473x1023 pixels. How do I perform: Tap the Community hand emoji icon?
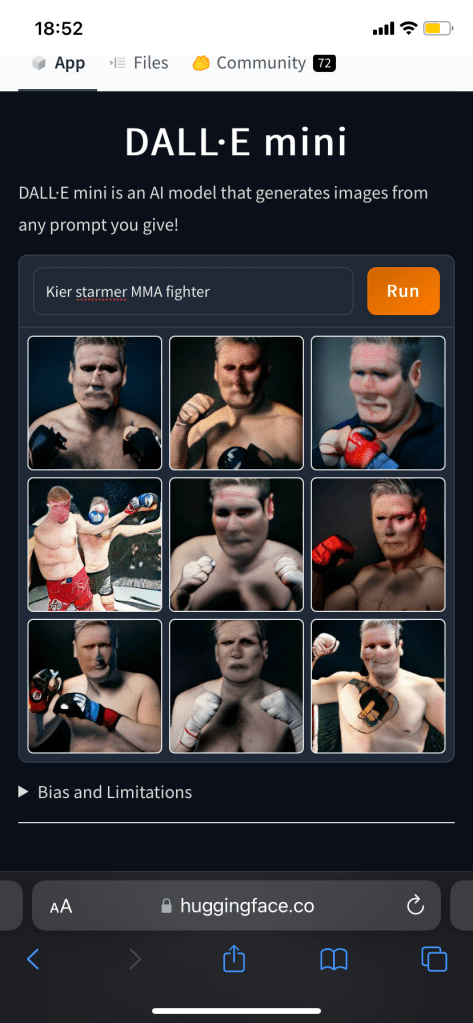point(200,63)
